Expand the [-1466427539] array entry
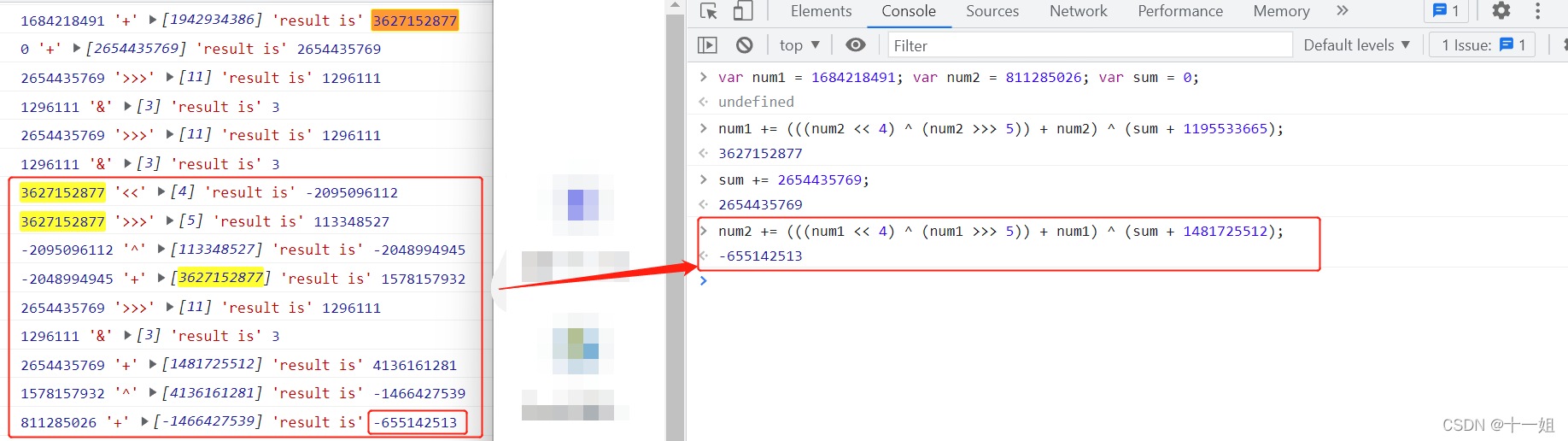Image resolution: width=1568 pixels, height=441 pixels. pos(145,422)
